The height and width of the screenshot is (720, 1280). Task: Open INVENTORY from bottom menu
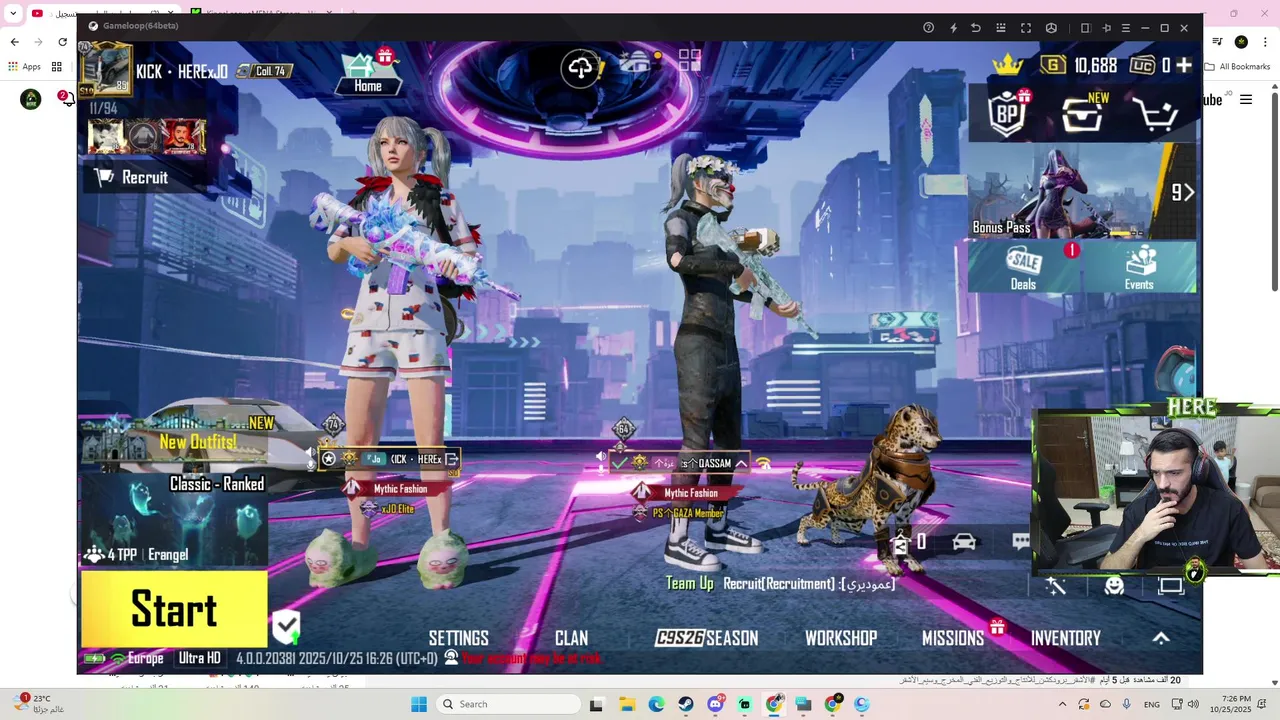[x=1066, y=638]
